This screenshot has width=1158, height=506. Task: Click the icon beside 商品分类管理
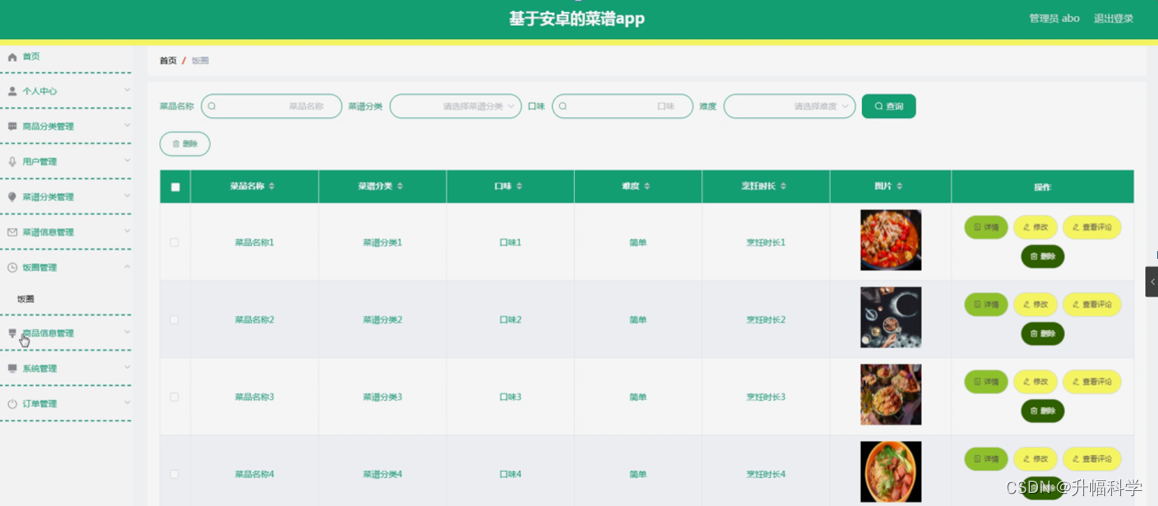(x=13, y=126)
